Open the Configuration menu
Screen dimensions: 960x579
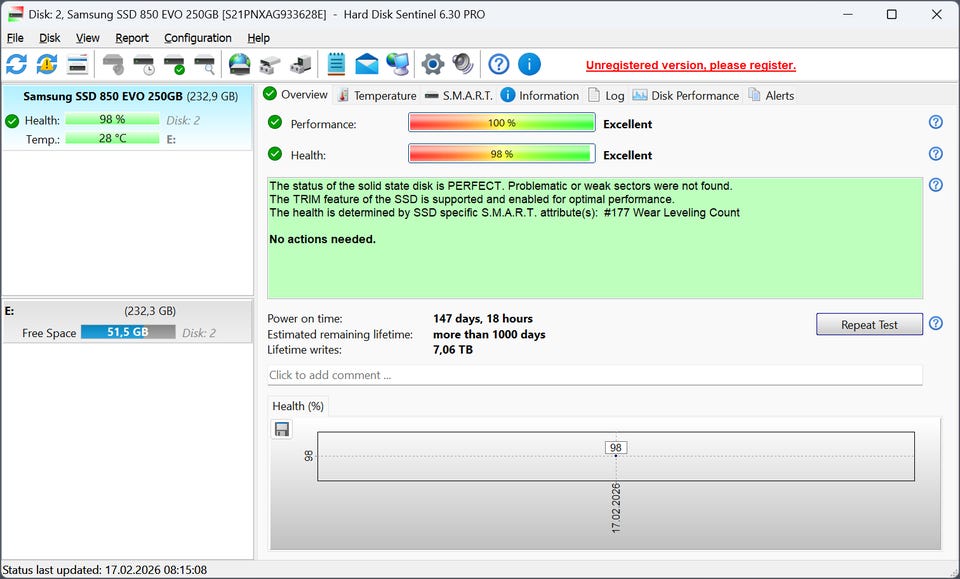[x=197, y=38]
